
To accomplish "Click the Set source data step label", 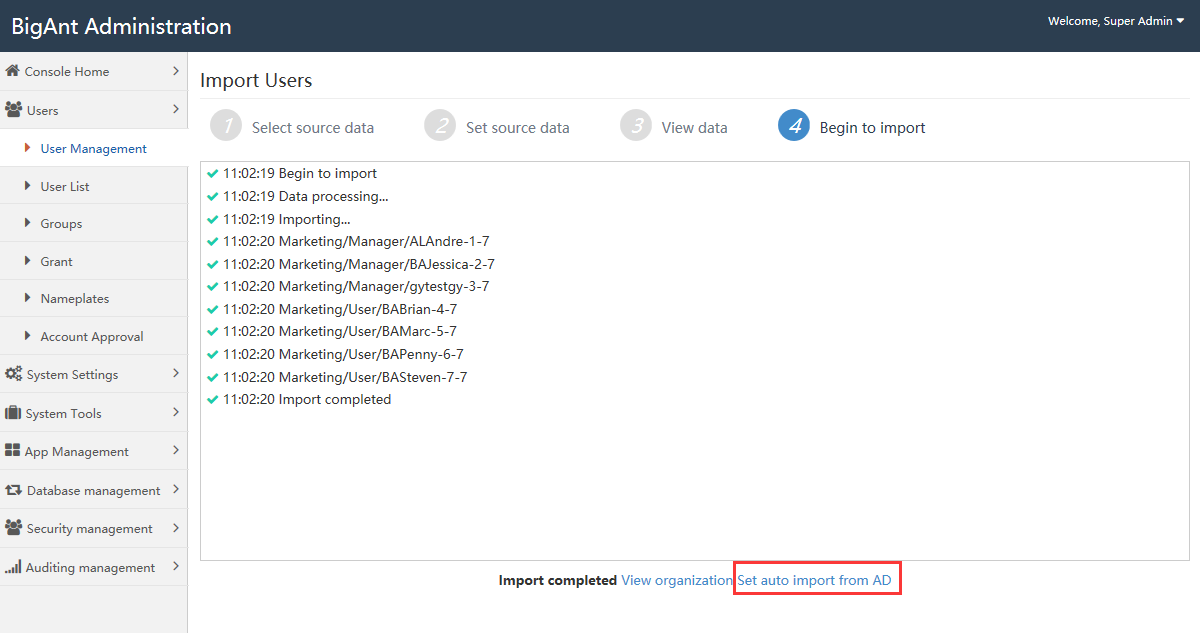I will click(518, 128).
